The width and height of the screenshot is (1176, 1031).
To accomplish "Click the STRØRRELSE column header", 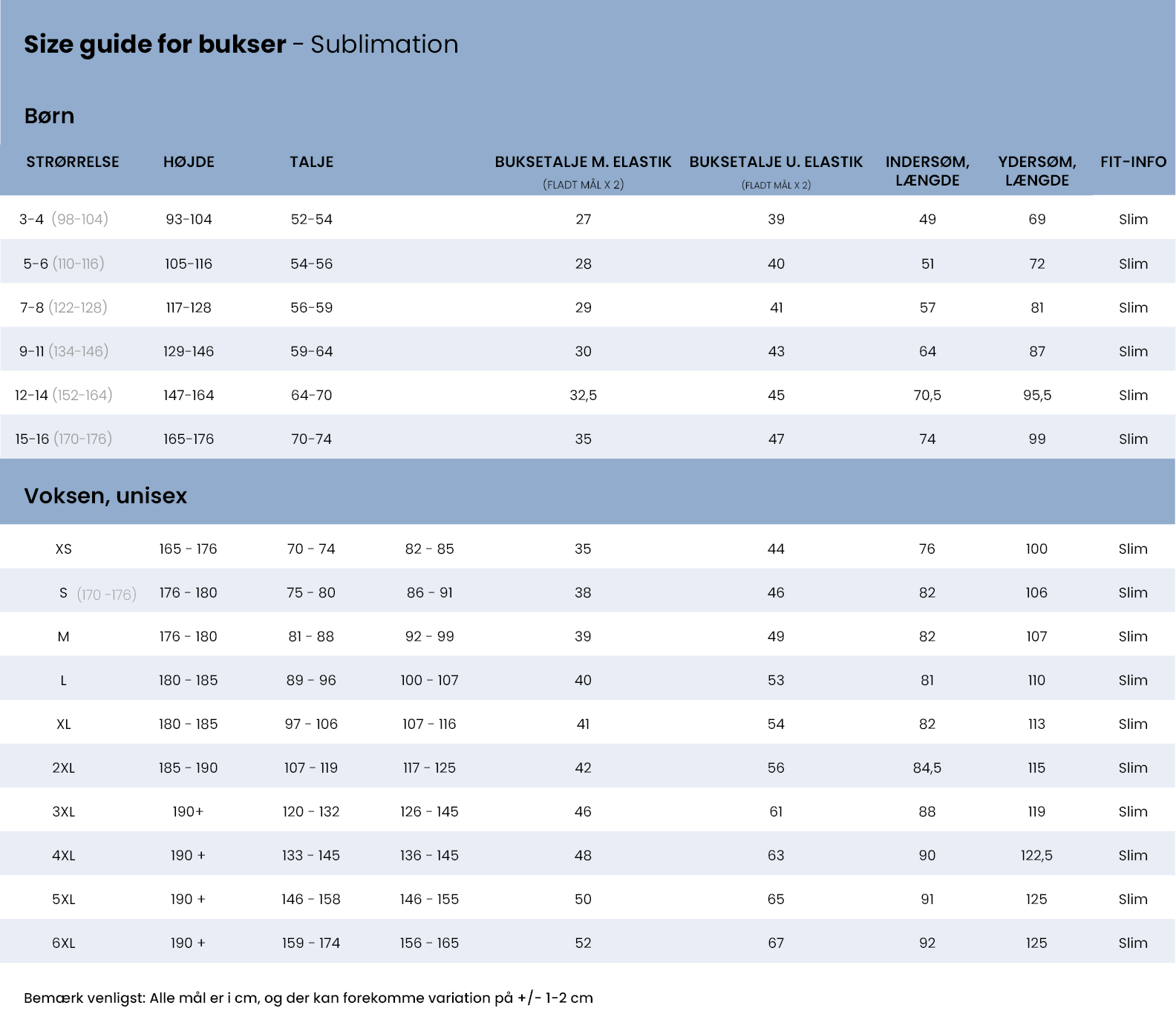I will point(73,162).
